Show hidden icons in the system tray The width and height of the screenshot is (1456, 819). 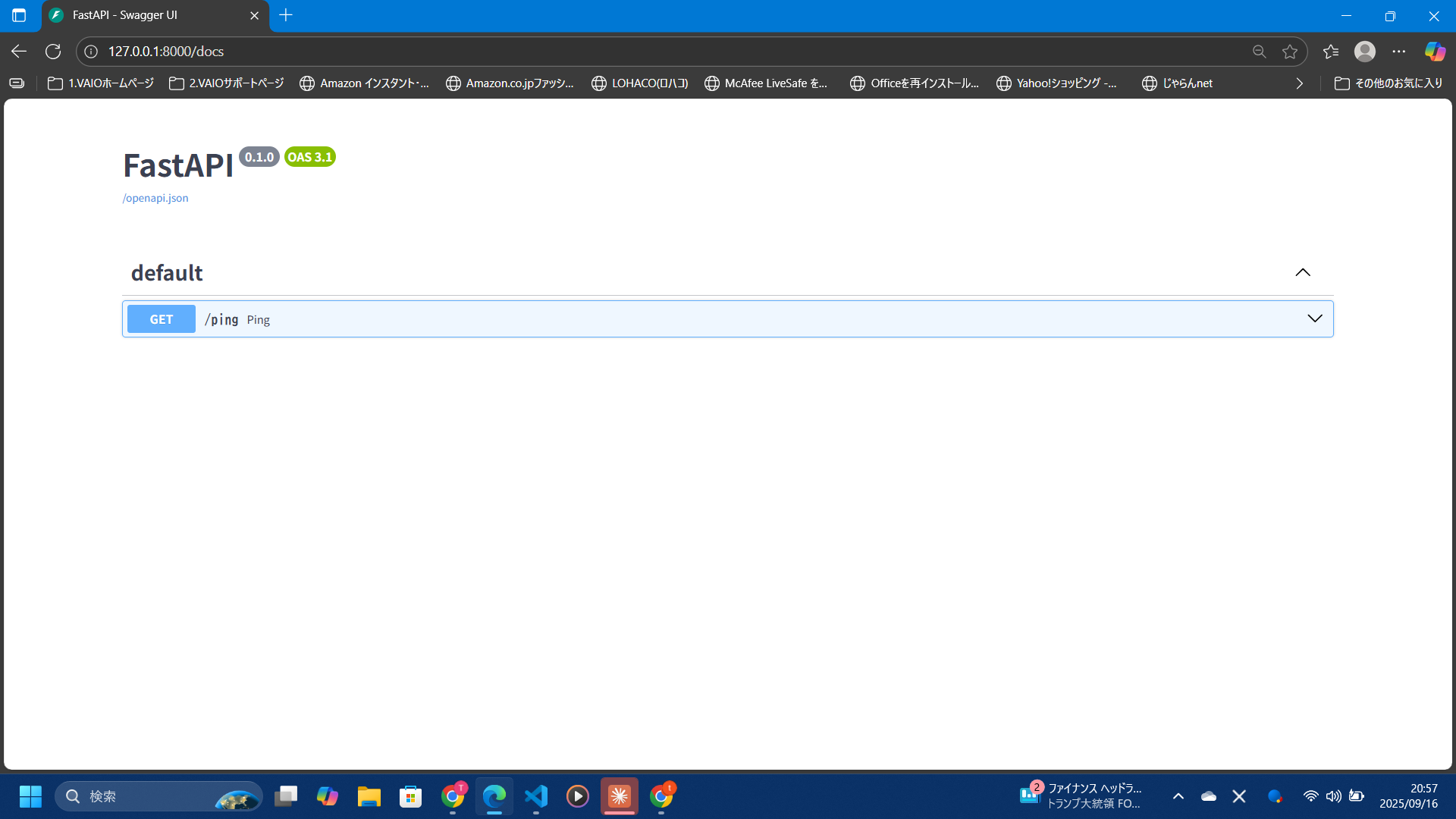pyautogui.click(x=1178, y=796)
